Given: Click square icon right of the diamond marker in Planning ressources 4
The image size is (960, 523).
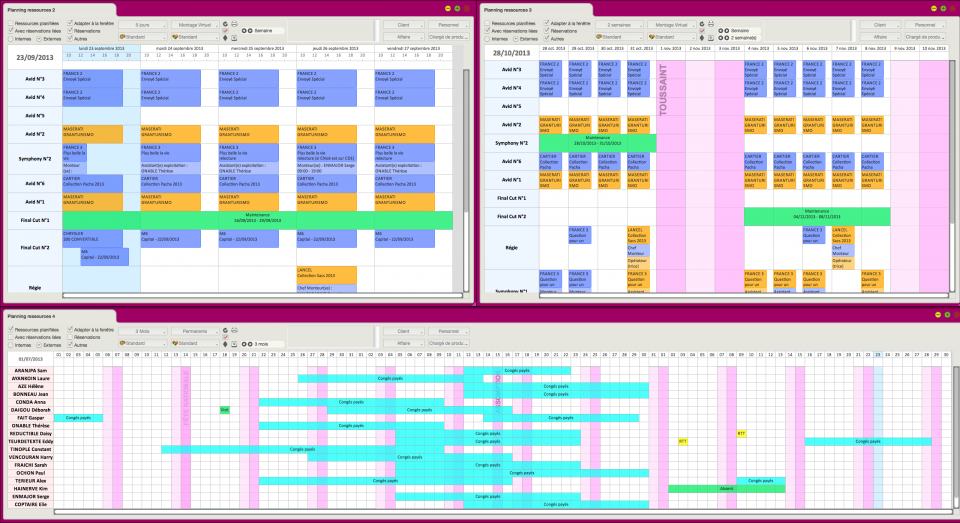Looking at the screenshot, I should (x=234, y=344).
